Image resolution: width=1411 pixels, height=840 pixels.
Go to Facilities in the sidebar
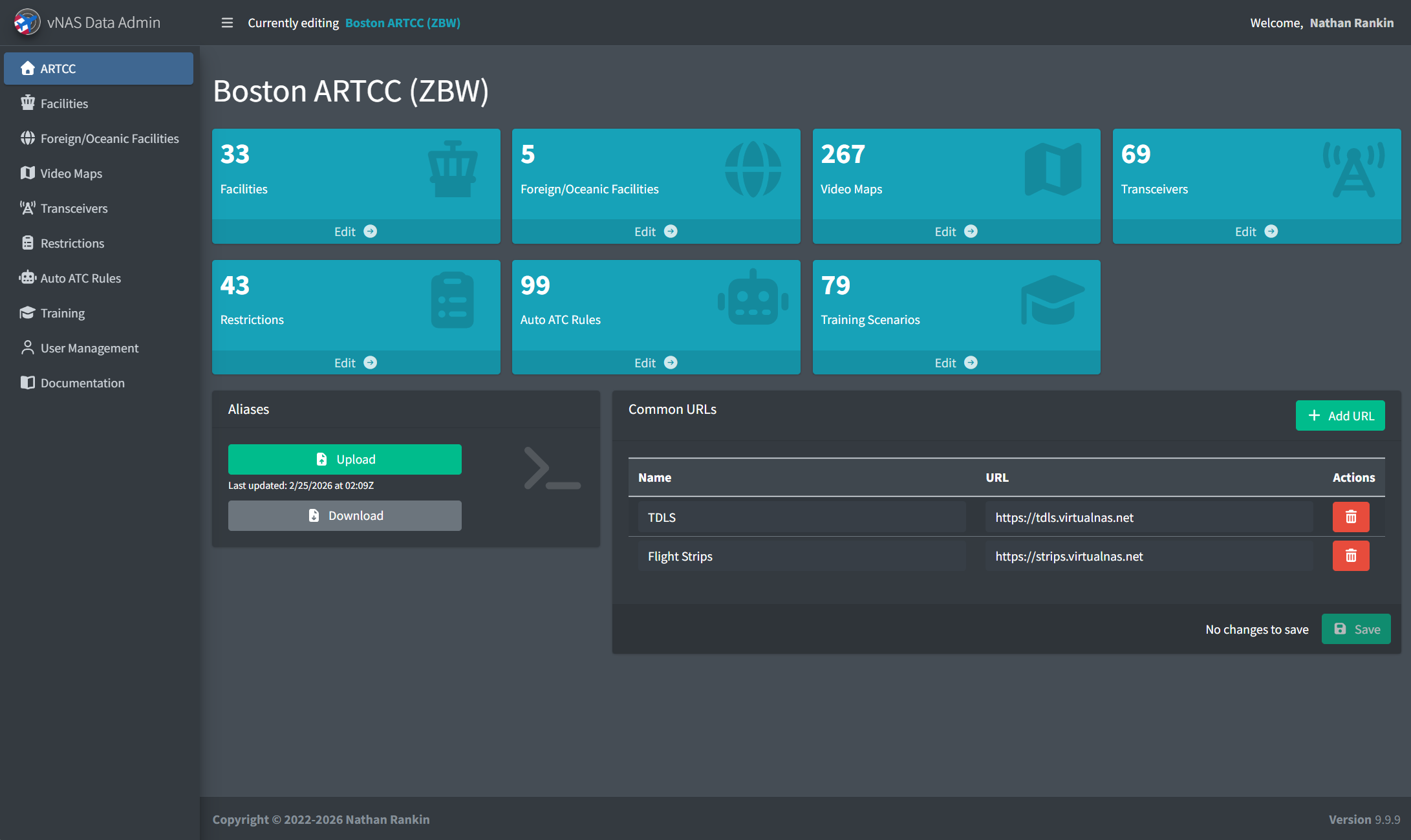coord(98,103)
